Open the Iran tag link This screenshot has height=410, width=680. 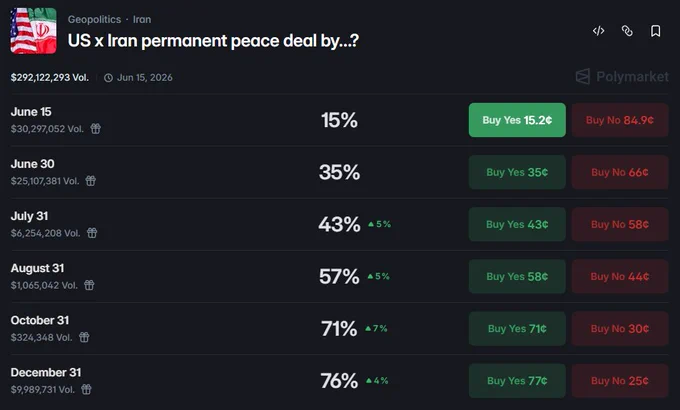coord(142,20)
